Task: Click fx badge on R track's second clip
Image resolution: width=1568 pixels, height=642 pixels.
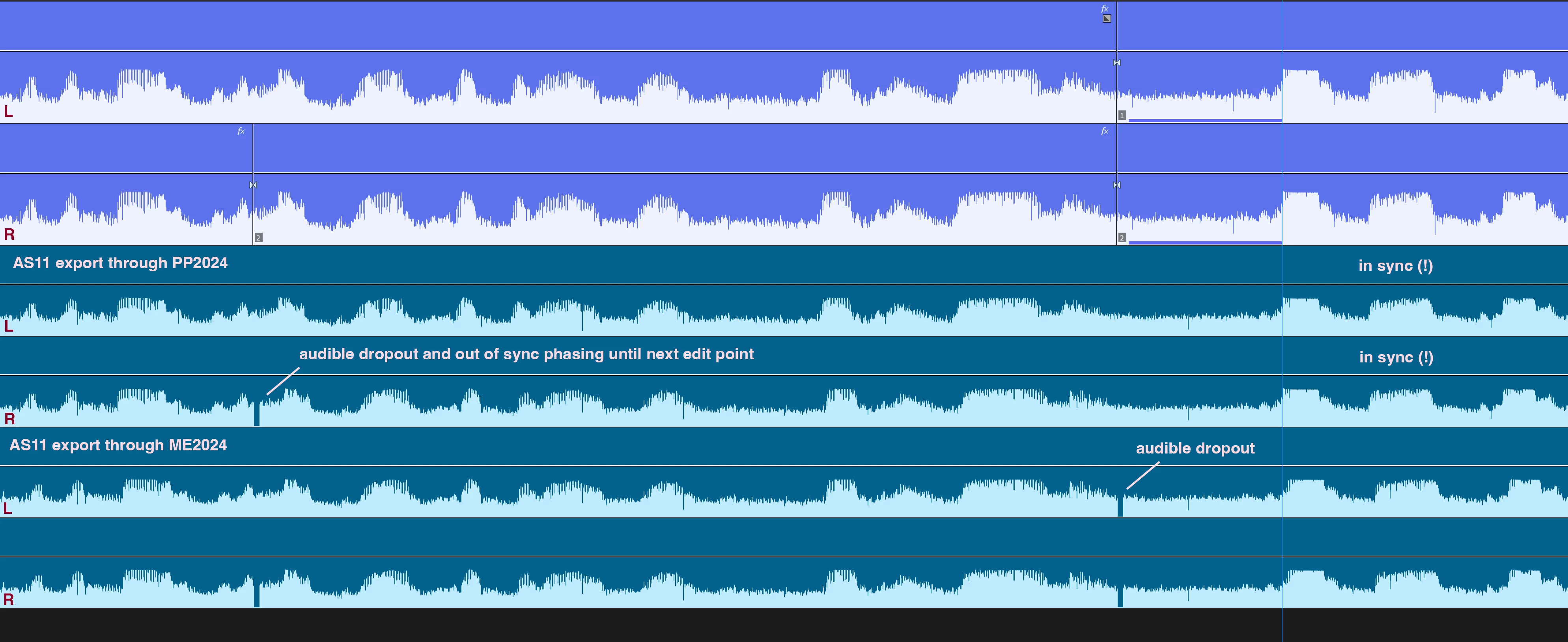Action: point(1105,131)
